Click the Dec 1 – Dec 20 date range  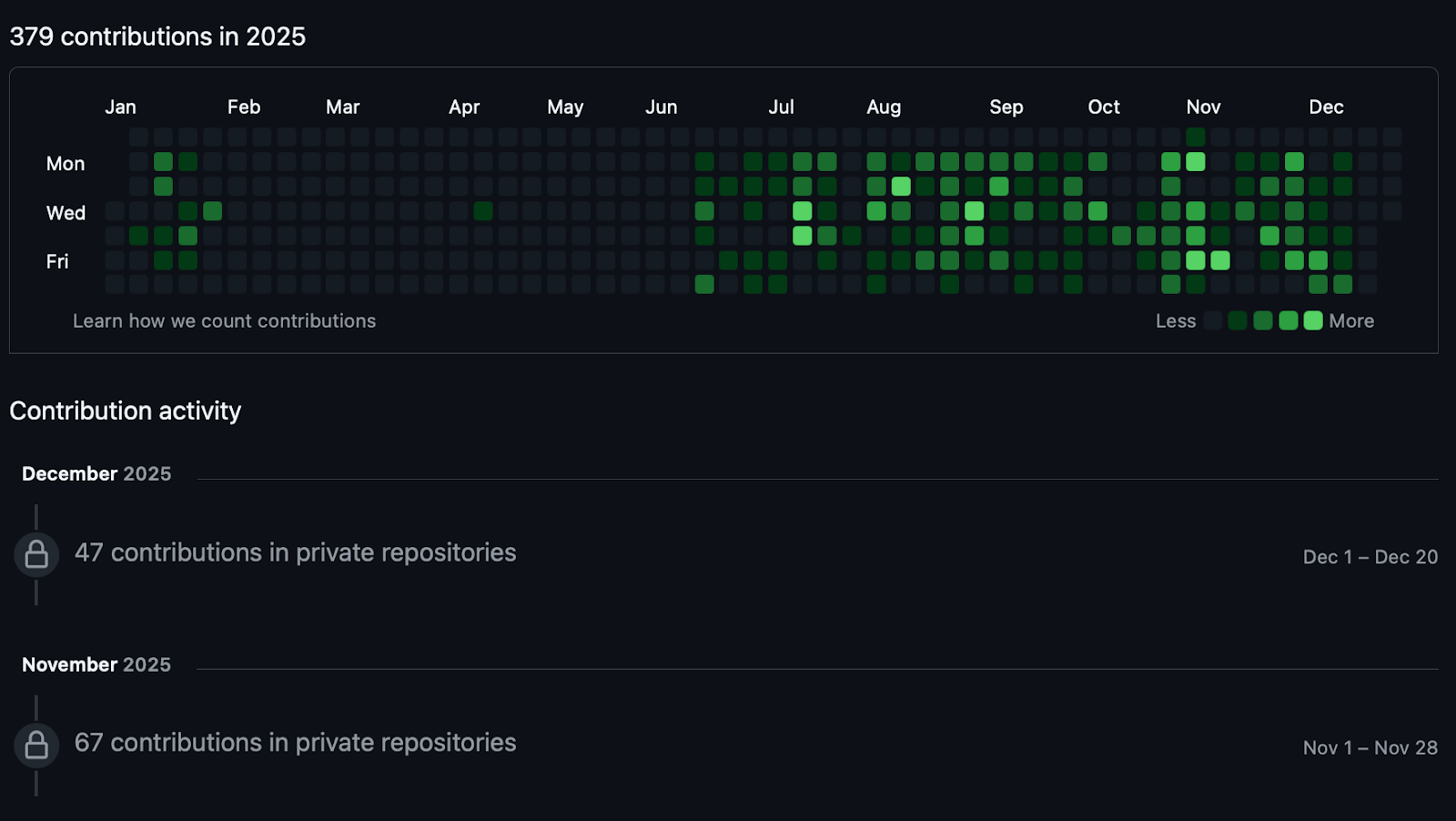[1370, 557]
